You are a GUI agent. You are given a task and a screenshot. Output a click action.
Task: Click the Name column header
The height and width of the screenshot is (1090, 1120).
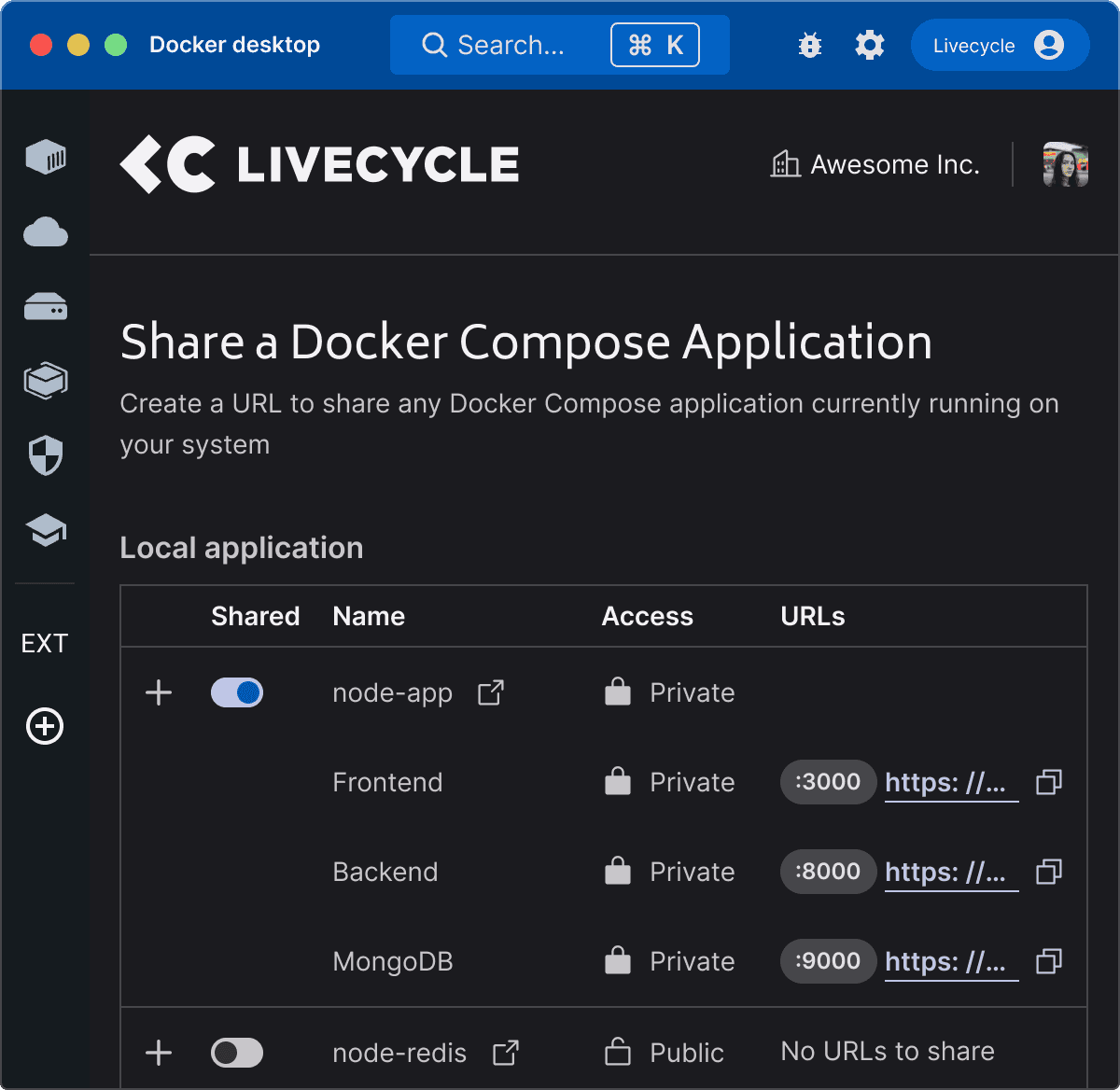pos(369,616)
